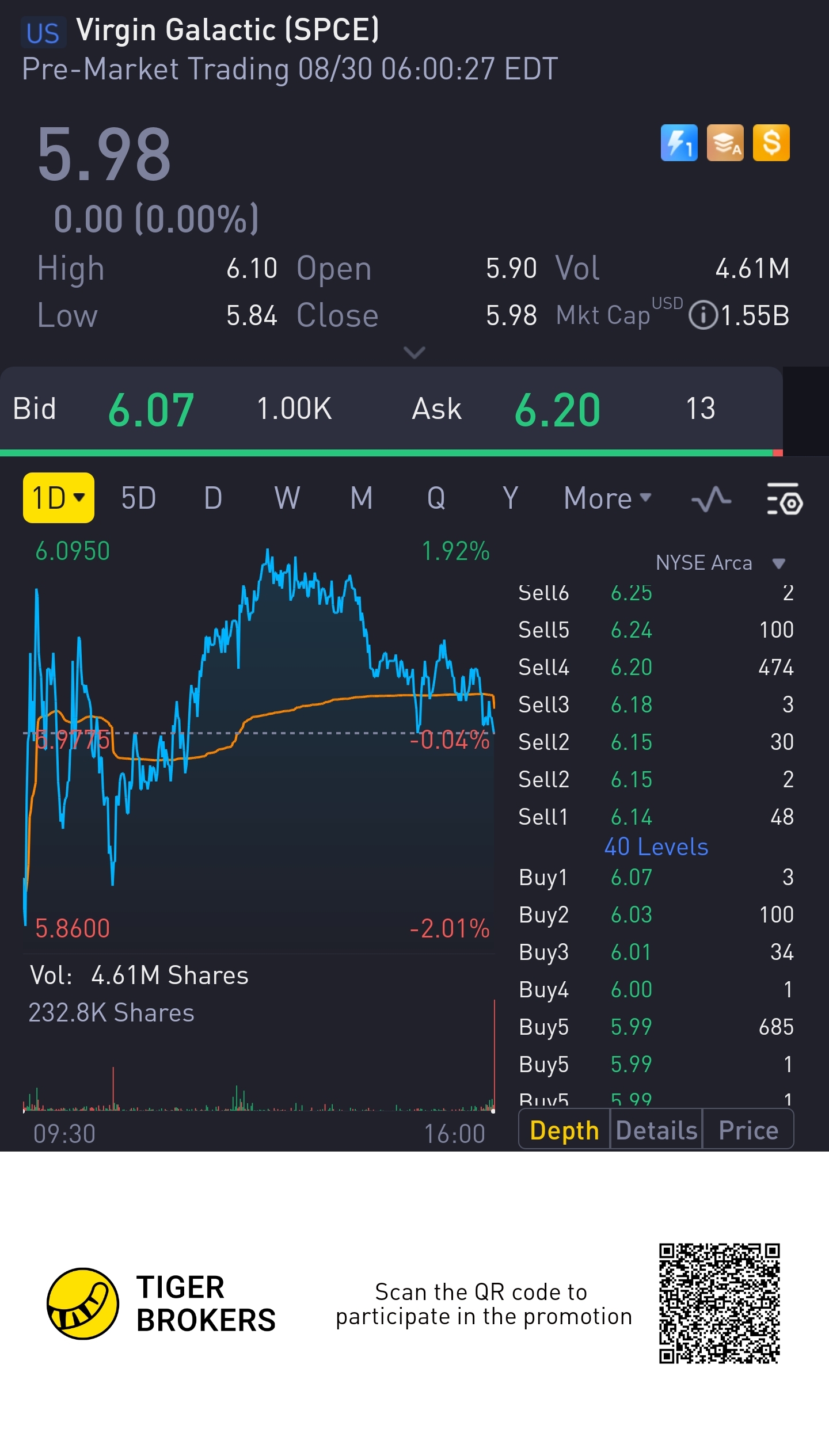Tap the green bid/ask ratio bar
The image size is (829, 1456).
point(386,453)
